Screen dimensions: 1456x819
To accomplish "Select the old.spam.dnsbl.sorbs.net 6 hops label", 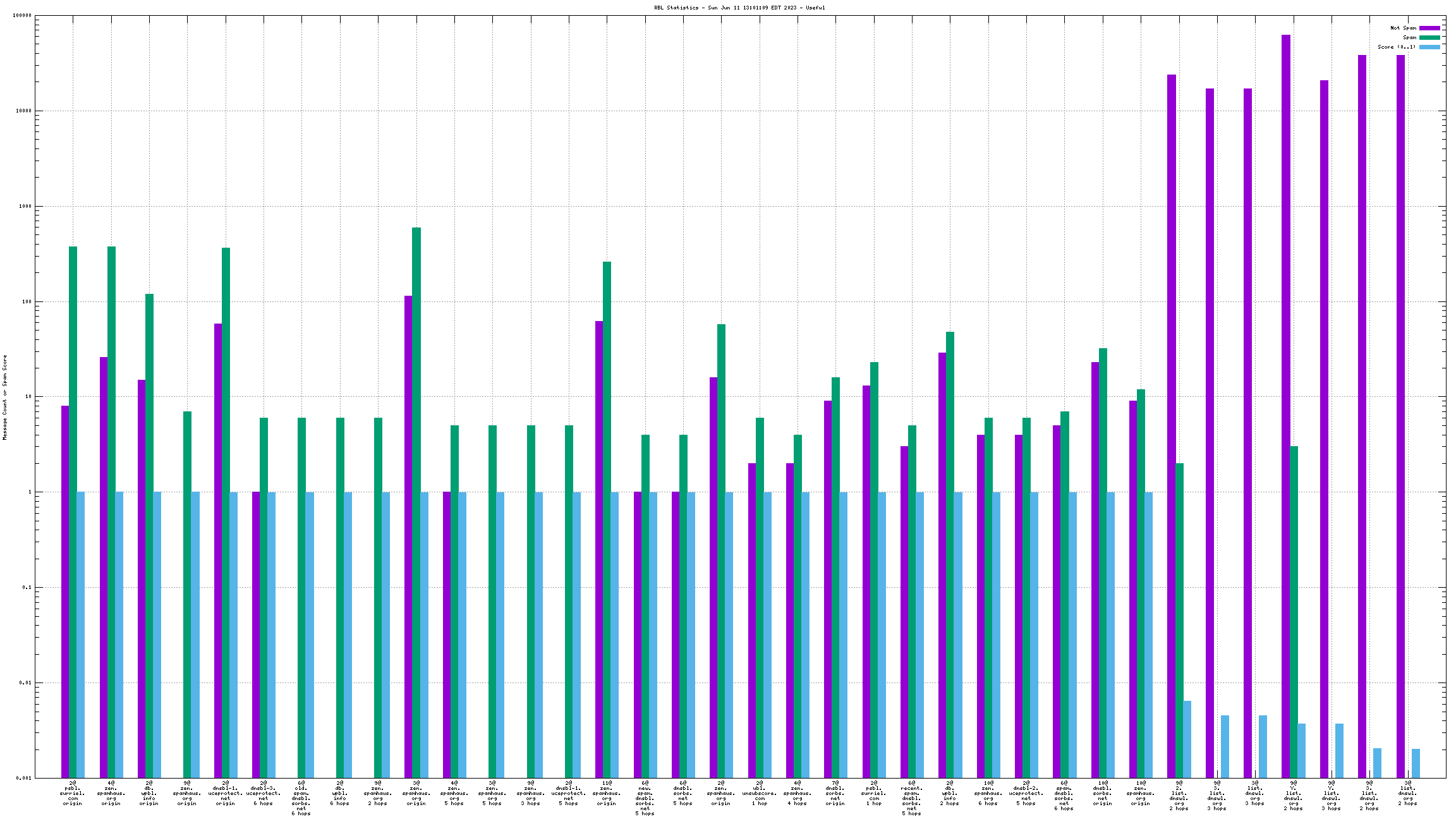I will [301, 798].
